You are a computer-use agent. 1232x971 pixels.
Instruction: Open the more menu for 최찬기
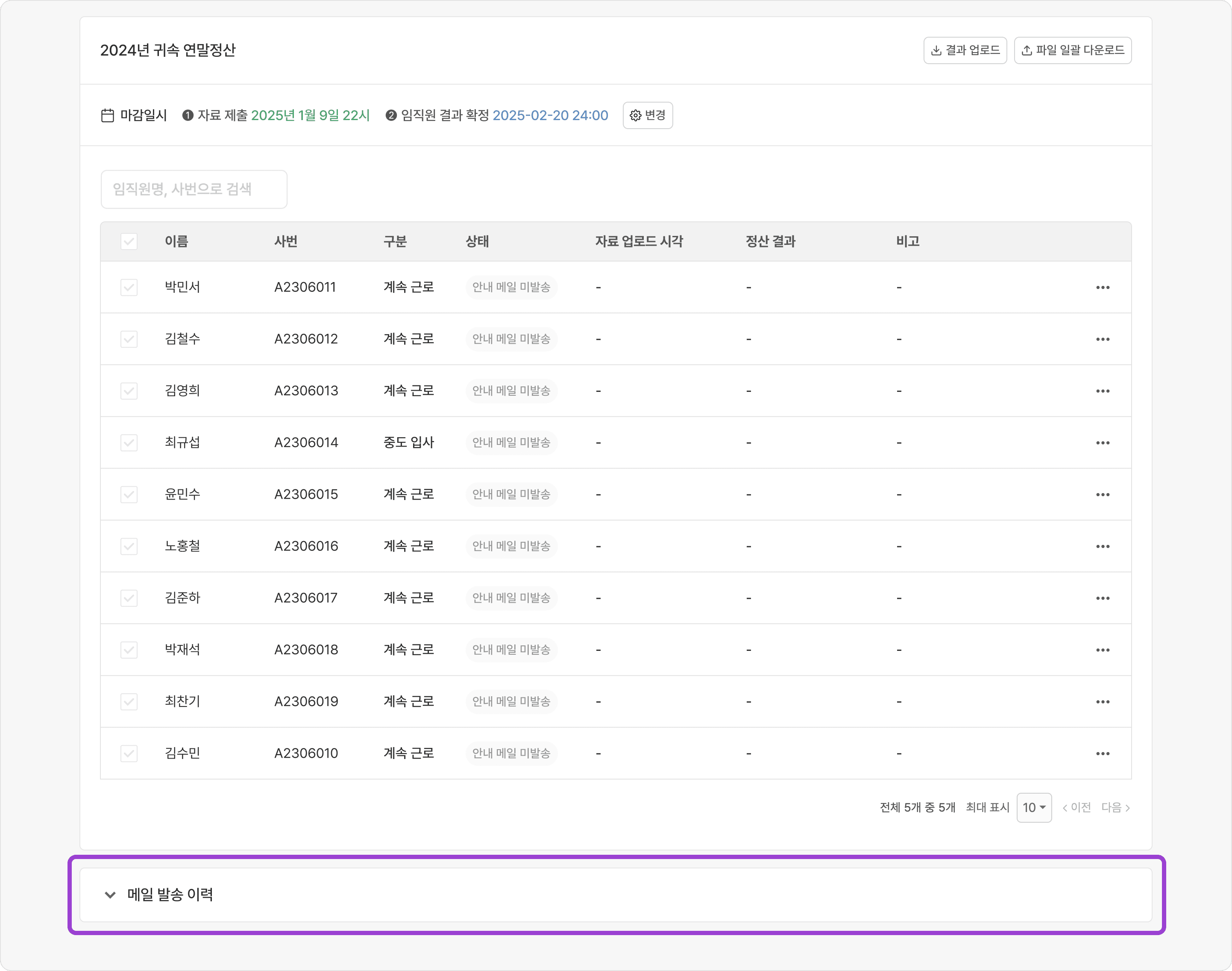click(x=1103, y=702)
